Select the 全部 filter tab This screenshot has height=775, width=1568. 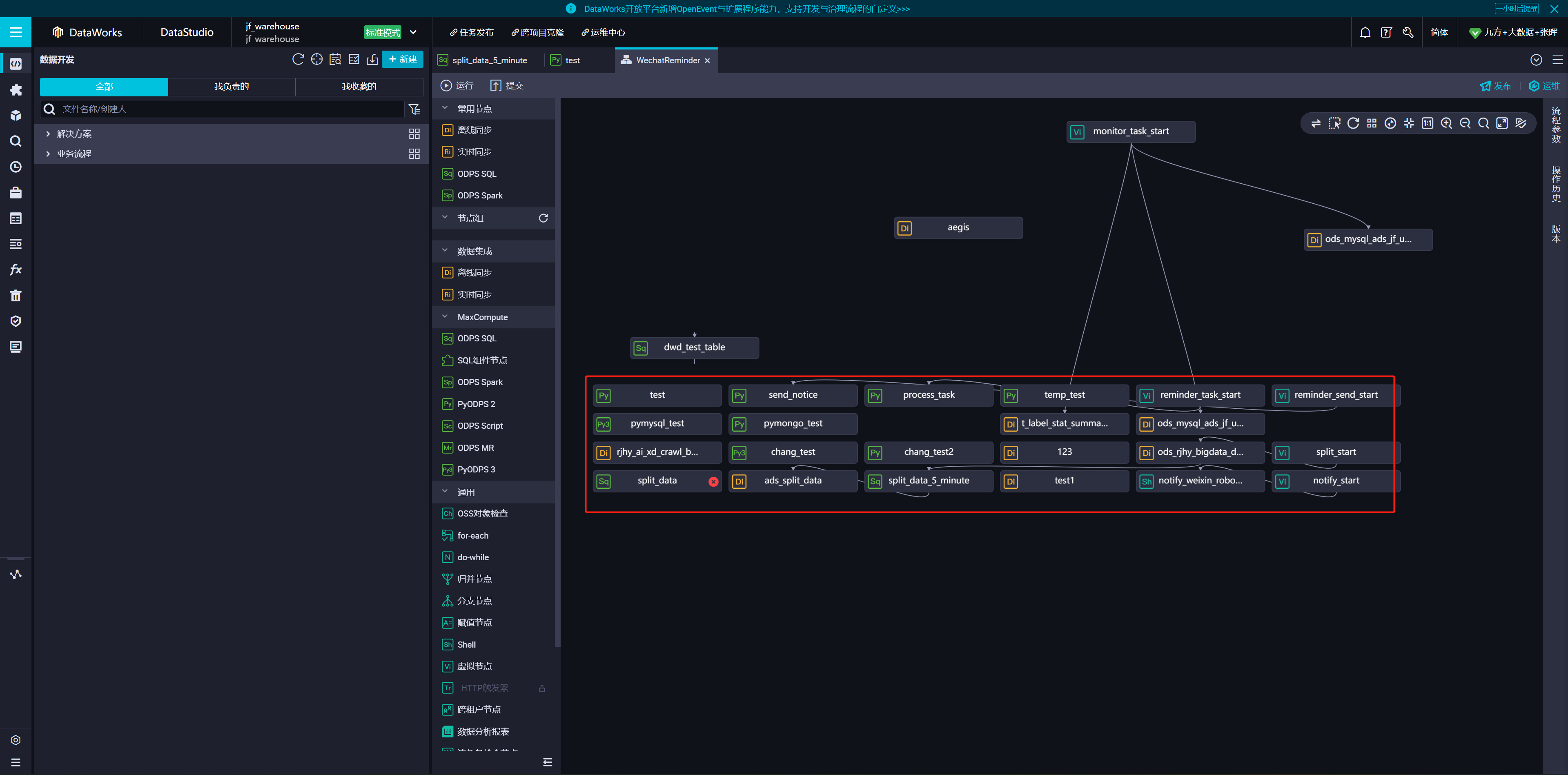tap(104, 87)
